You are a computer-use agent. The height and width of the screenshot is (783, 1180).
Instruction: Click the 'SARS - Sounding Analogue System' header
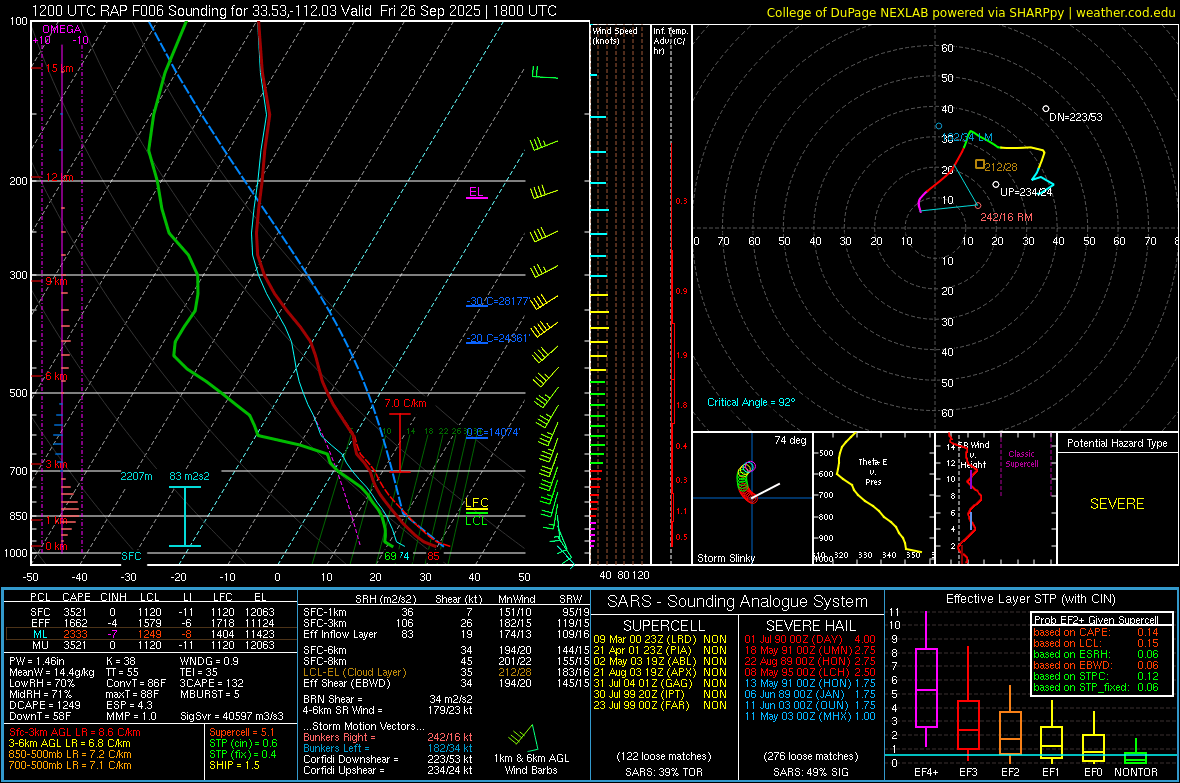point(738,602)
